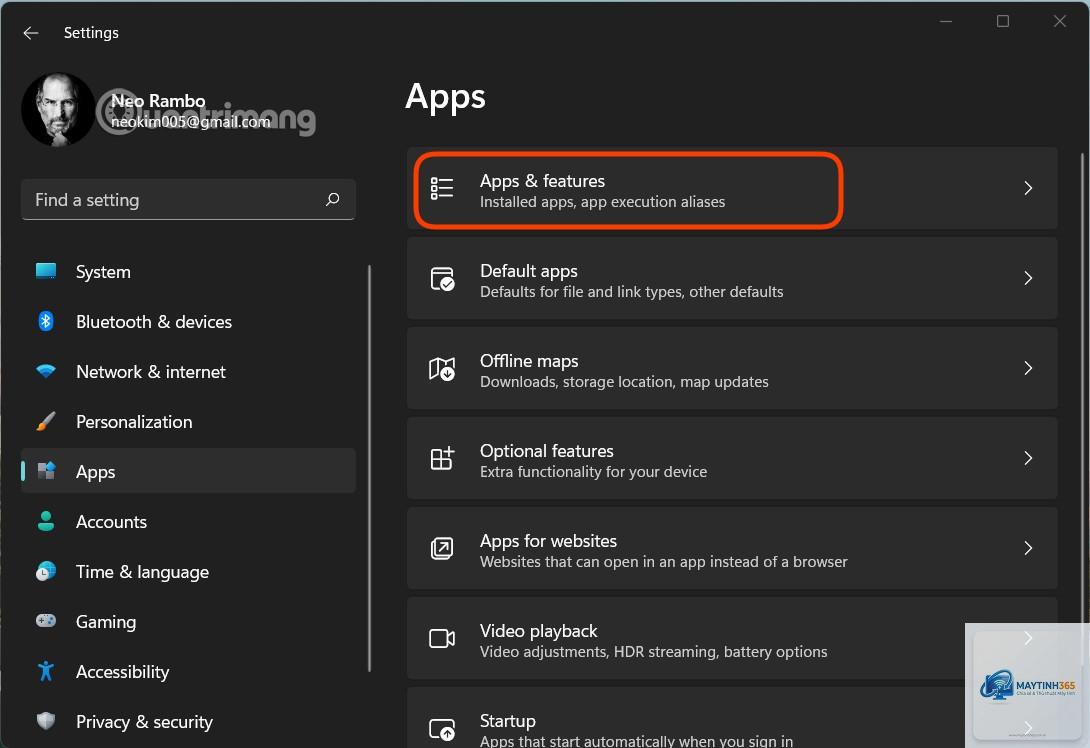Click the Settings window title
Image resolution: width=1090 pixels, height=748 pixels.
tap(91, 33)
